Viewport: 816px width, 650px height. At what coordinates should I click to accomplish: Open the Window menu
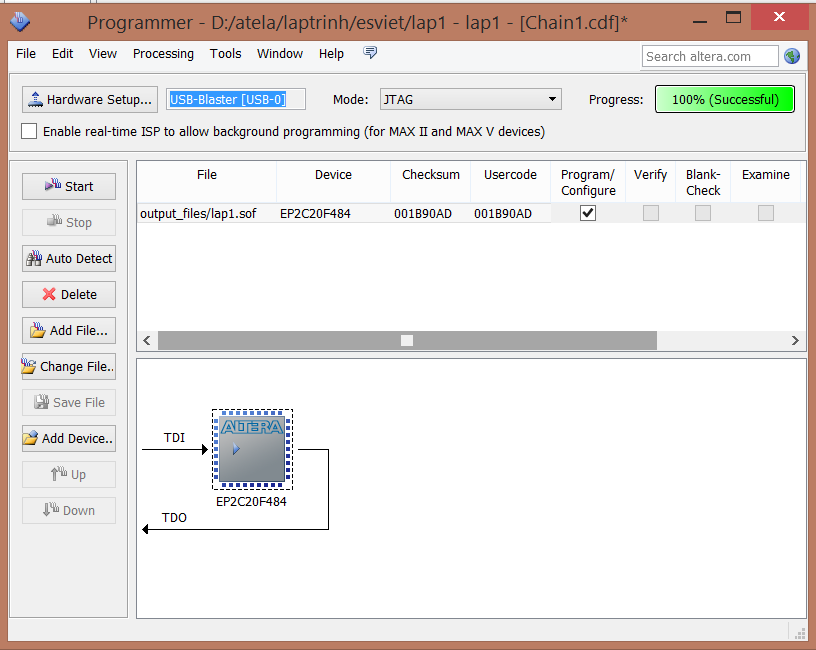[280, 54]
